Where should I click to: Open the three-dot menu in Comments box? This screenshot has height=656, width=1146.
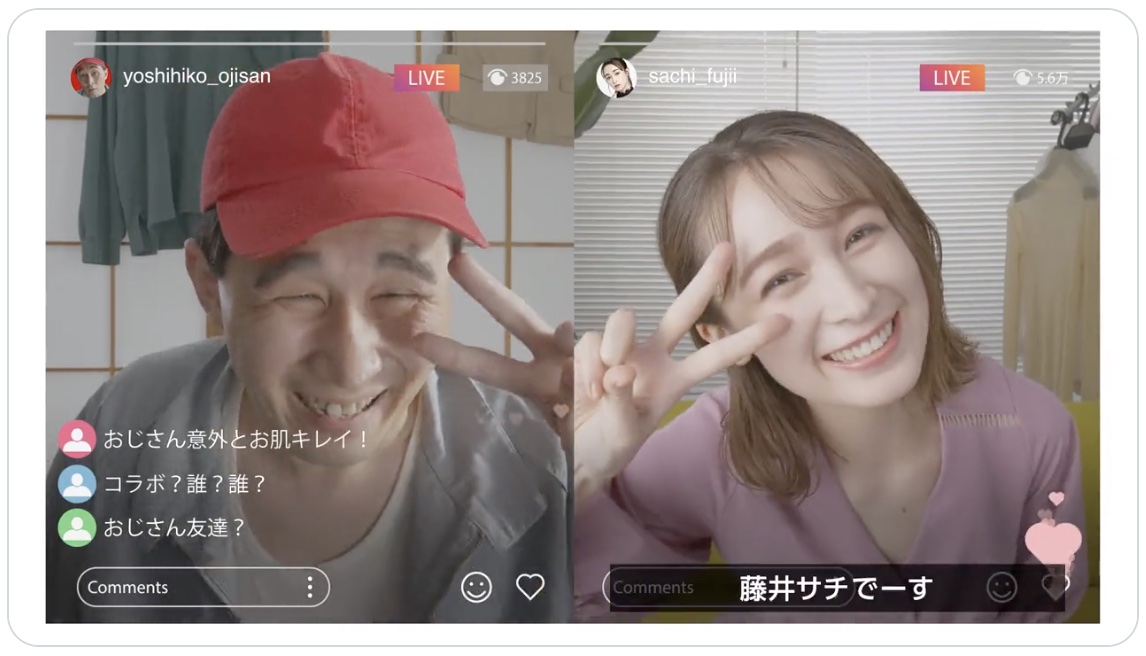coord(310,587)
